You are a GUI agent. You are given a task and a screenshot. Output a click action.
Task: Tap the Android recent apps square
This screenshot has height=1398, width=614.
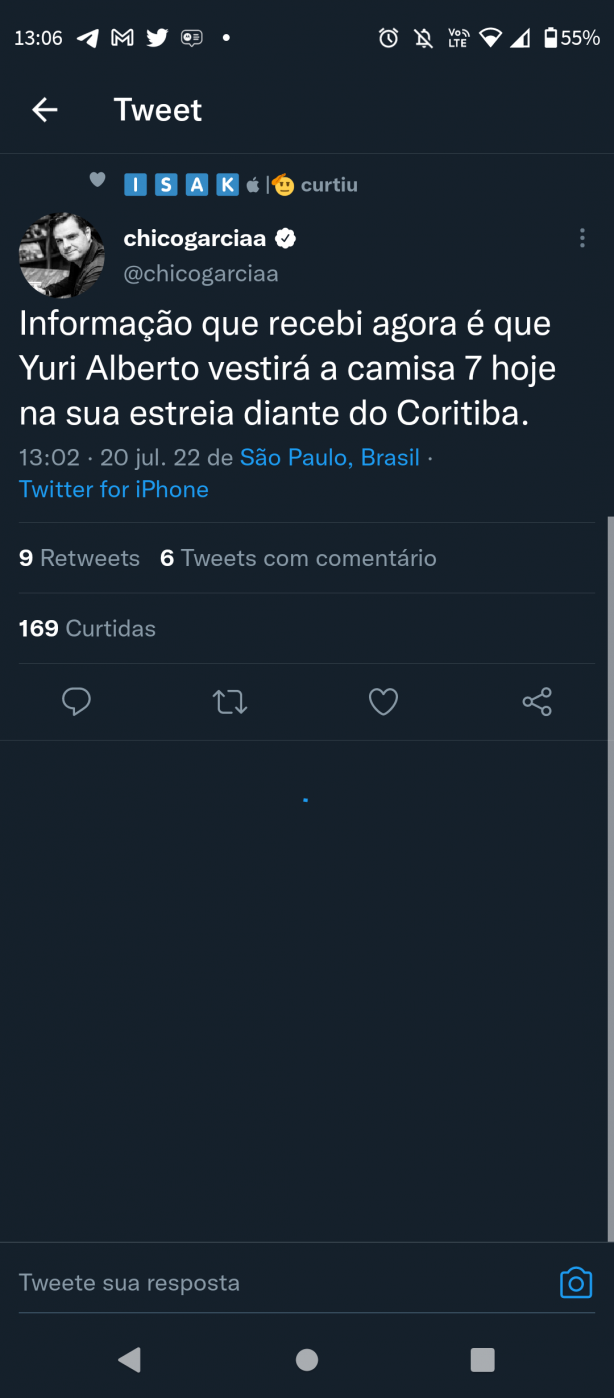(x=483, y=1359)
